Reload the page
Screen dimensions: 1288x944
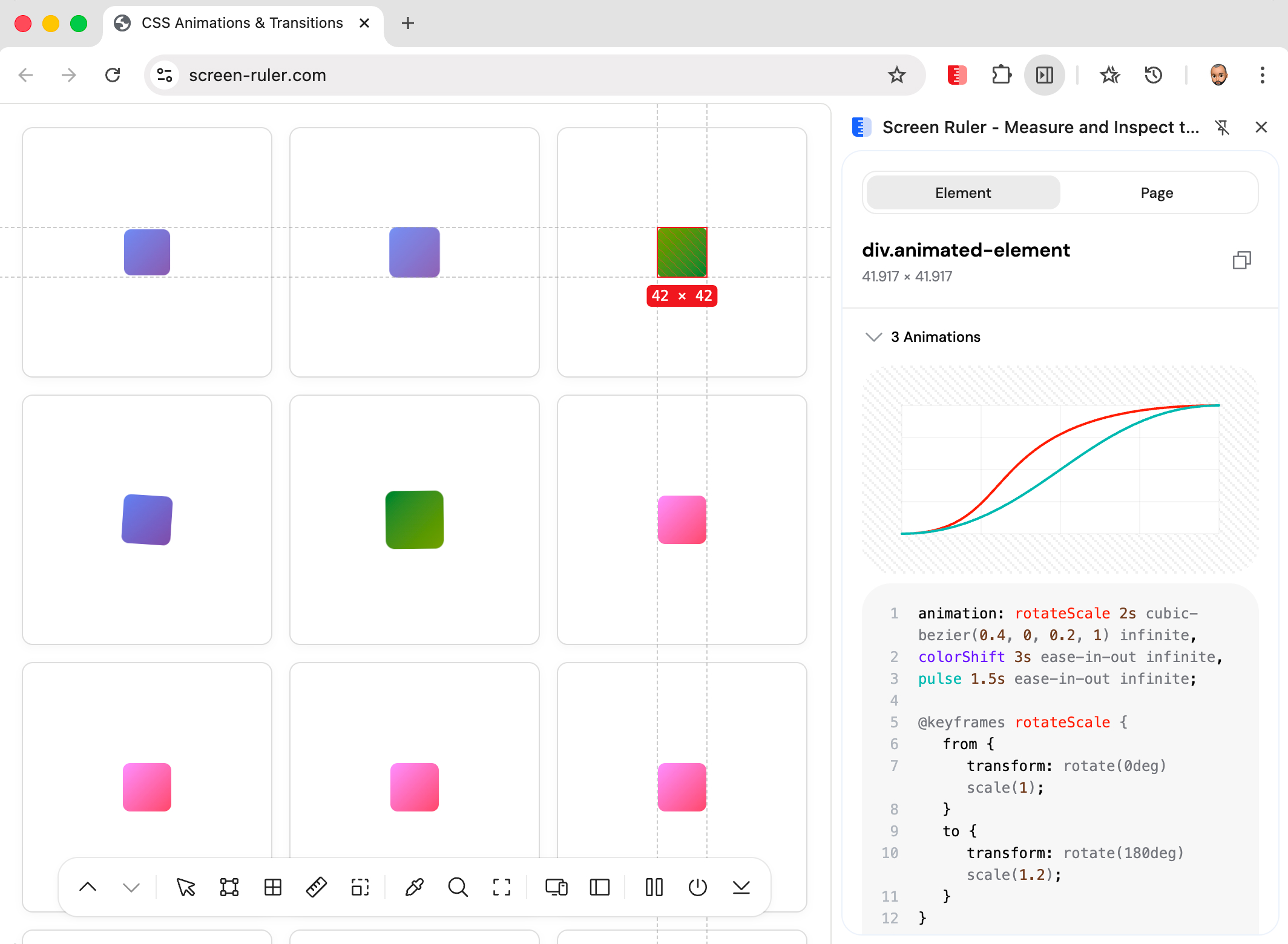tap(113, 75)
